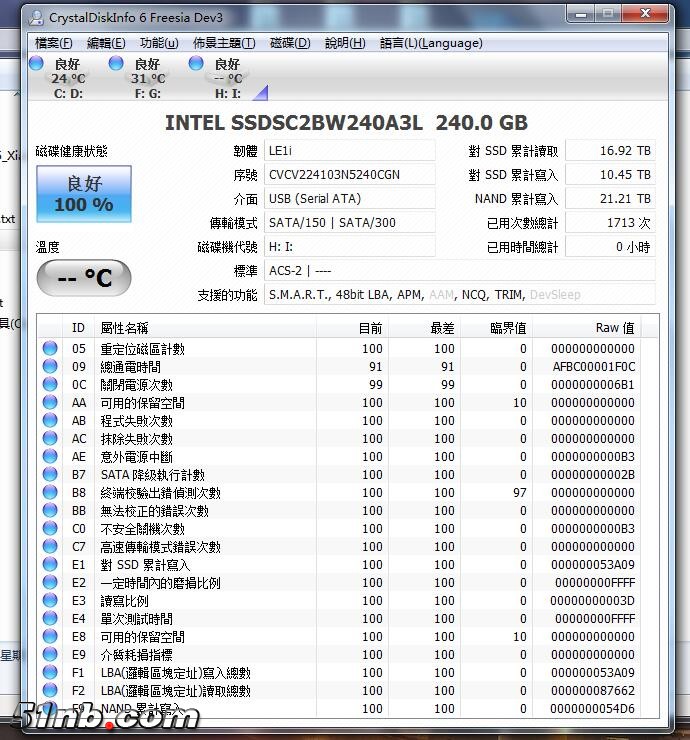Click the 最差 column header

tap(424, 328)
